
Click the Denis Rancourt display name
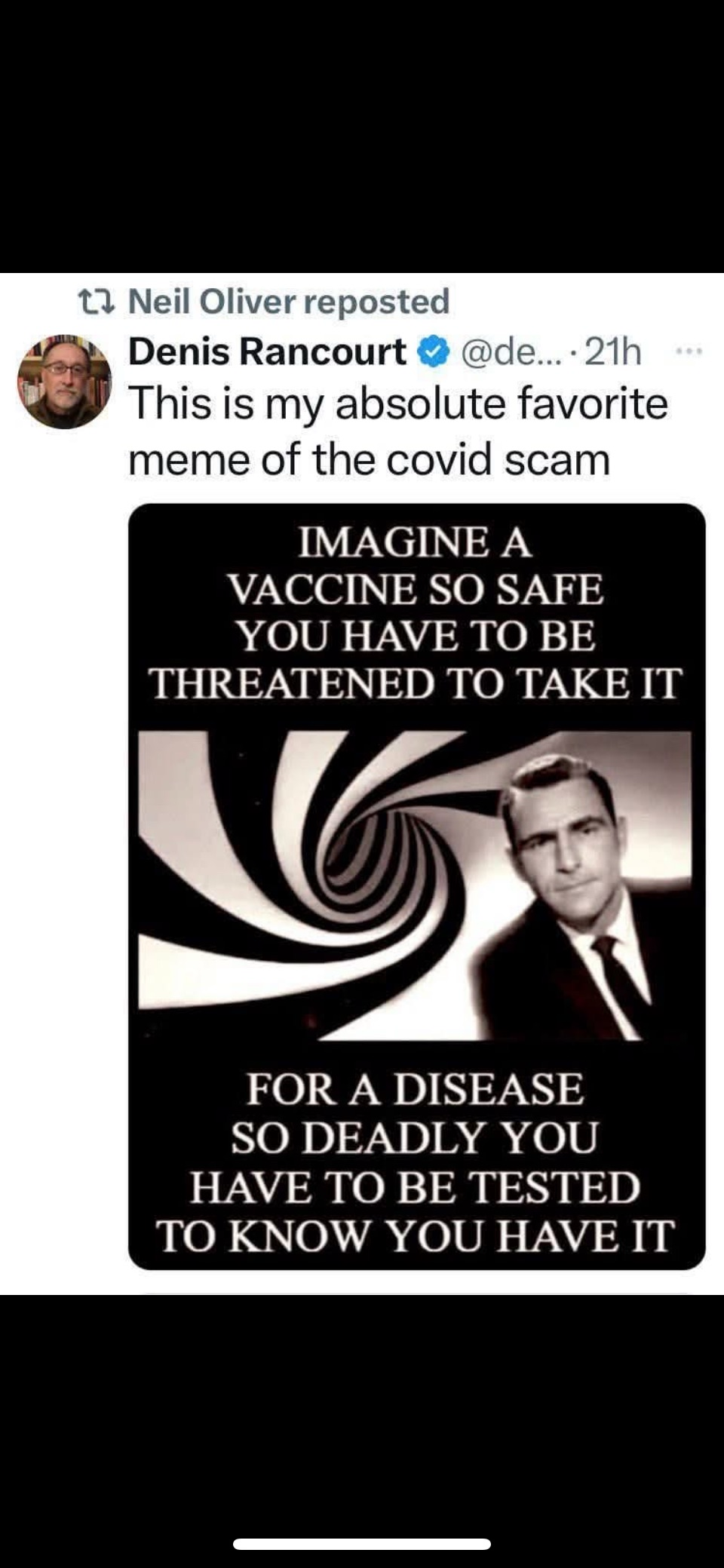(268, 351)
